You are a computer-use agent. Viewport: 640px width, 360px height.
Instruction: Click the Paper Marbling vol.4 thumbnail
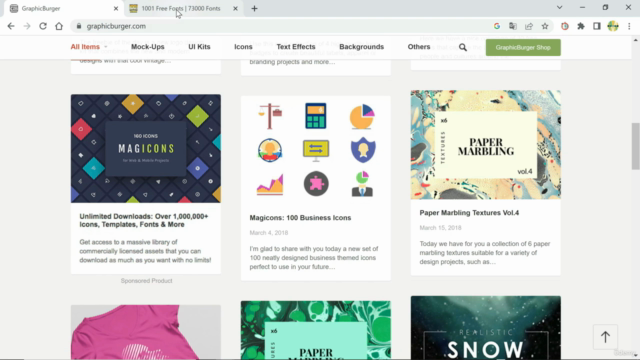(x=486, y=144)
